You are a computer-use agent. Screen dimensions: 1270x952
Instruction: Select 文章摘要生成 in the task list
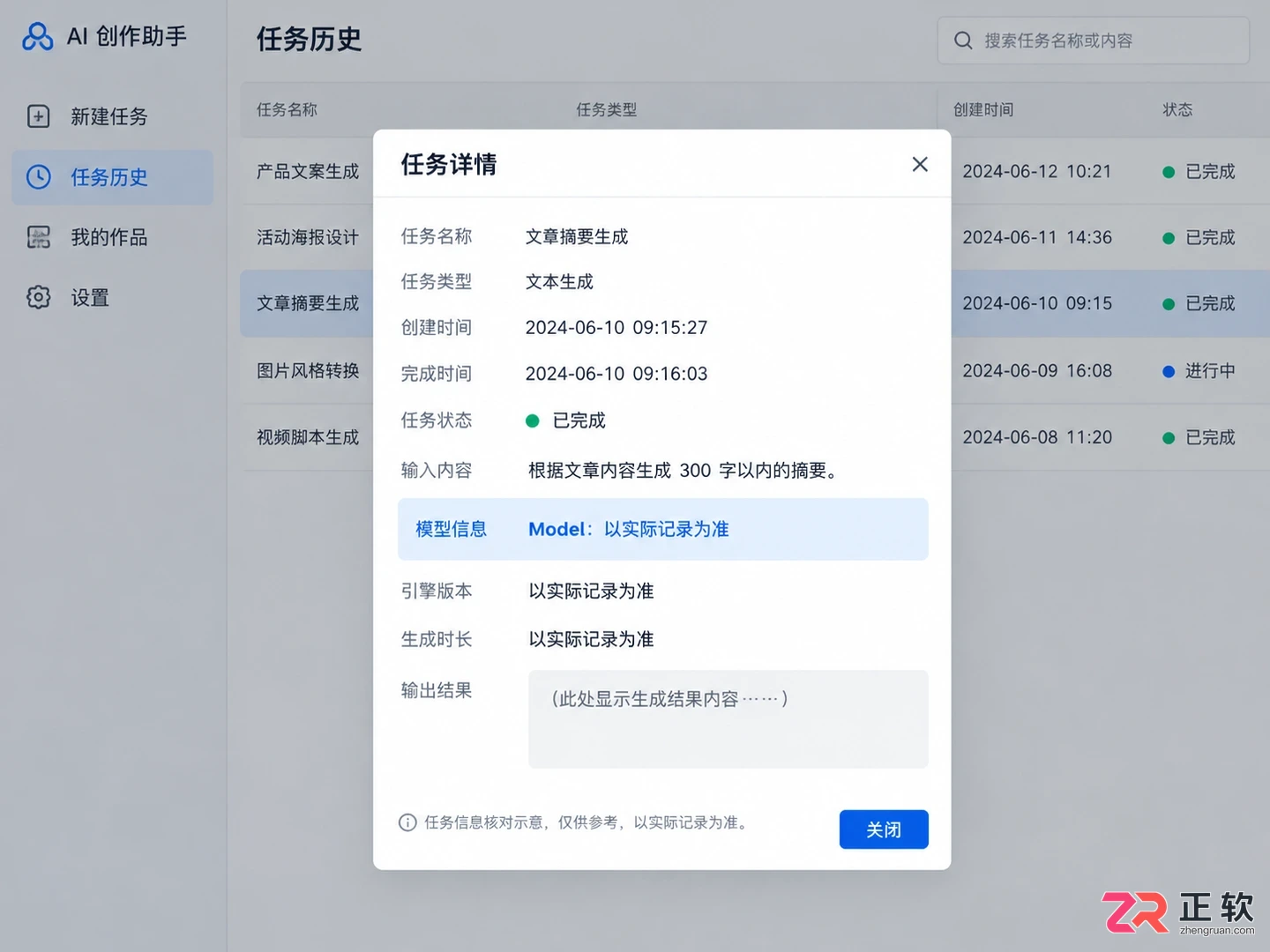point(308,303)
